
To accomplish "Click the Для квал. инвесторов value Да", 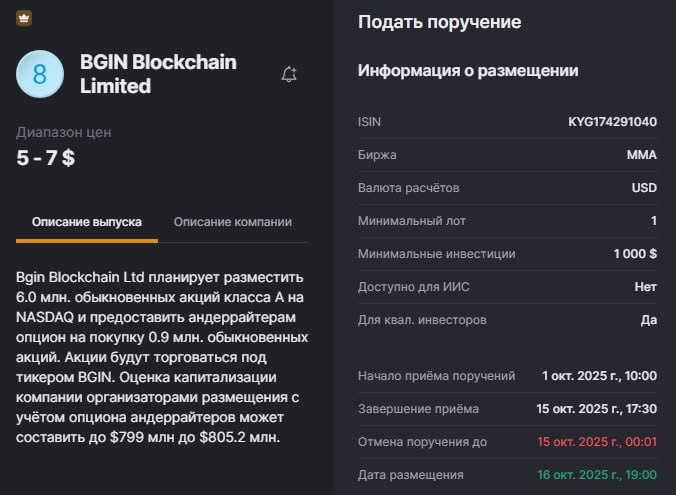I will [x=647, y=320].
